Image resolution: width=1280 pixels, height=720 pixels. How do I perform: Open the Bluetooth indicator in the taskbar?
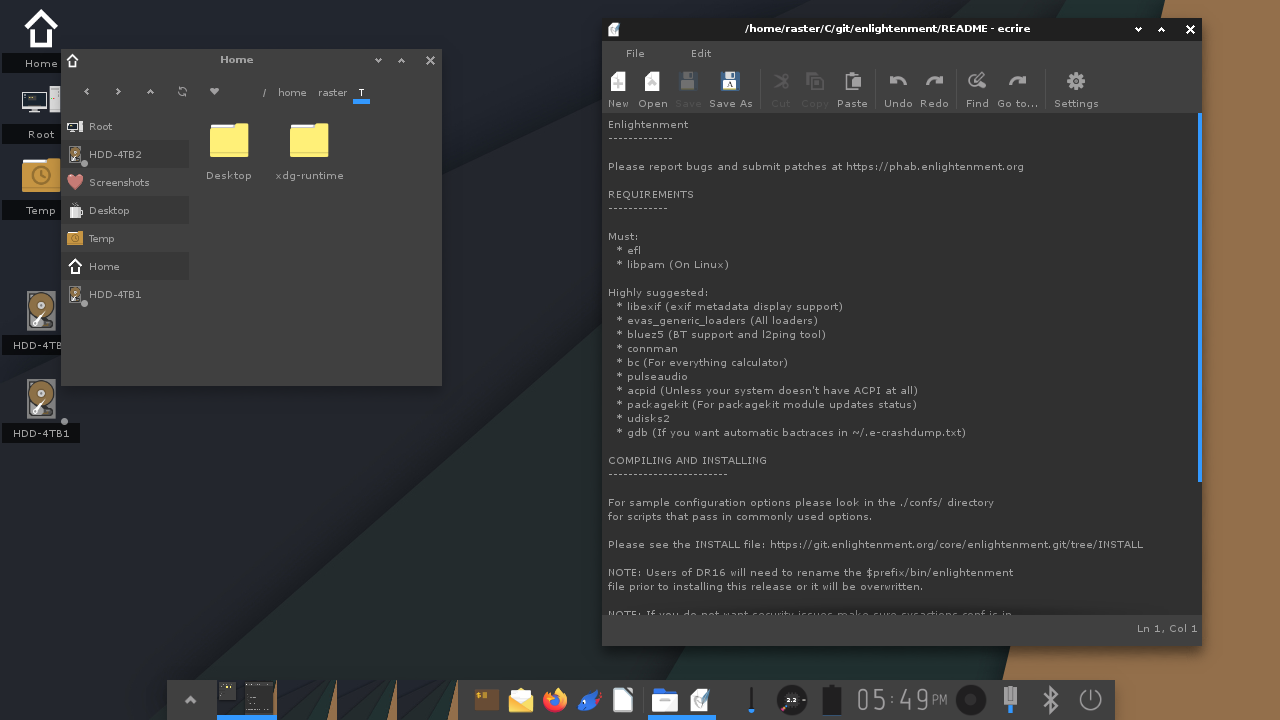click(x=1050, y=700)
